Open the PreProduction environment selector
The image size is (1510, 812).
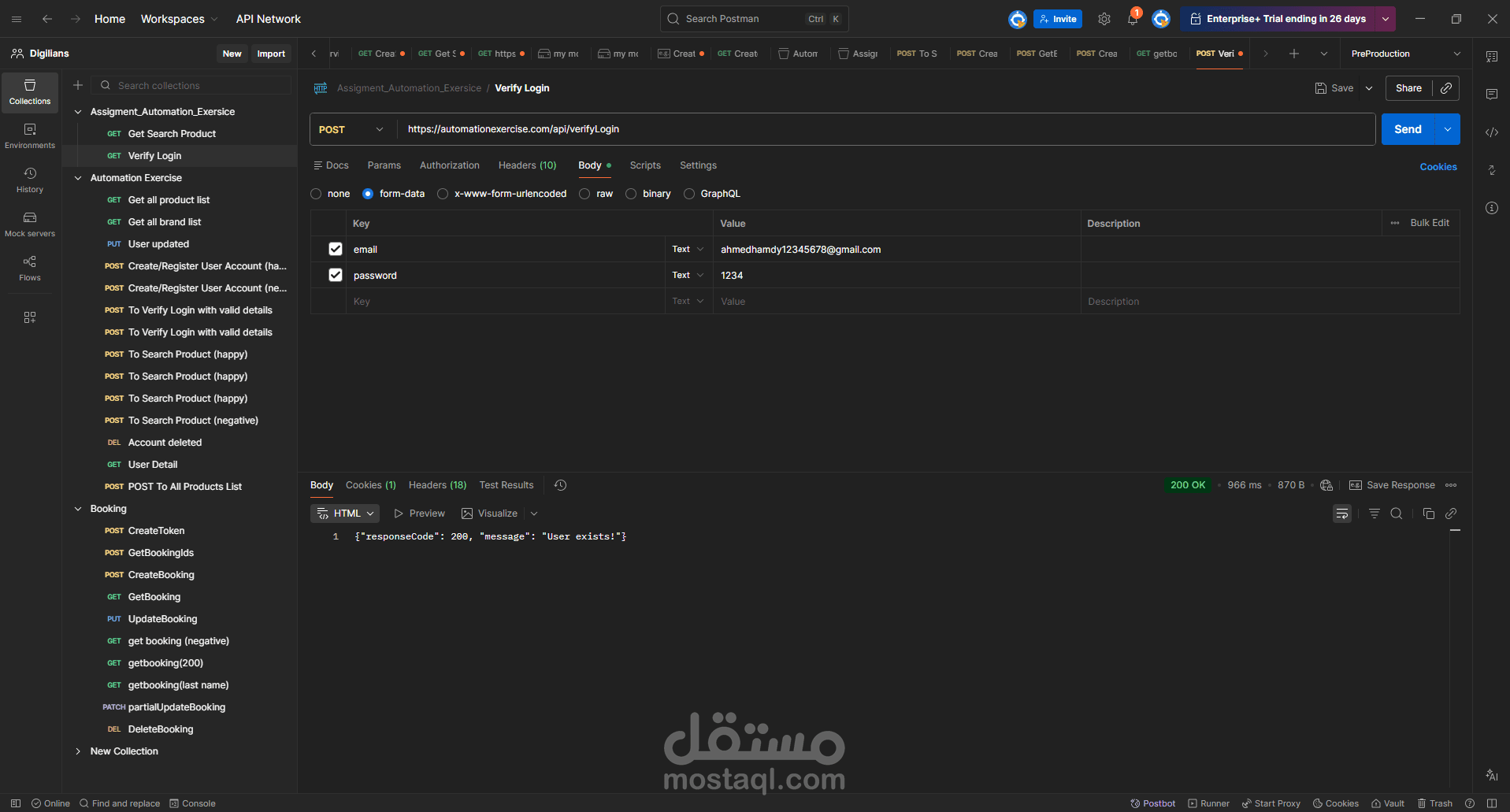pos(1405,54)
